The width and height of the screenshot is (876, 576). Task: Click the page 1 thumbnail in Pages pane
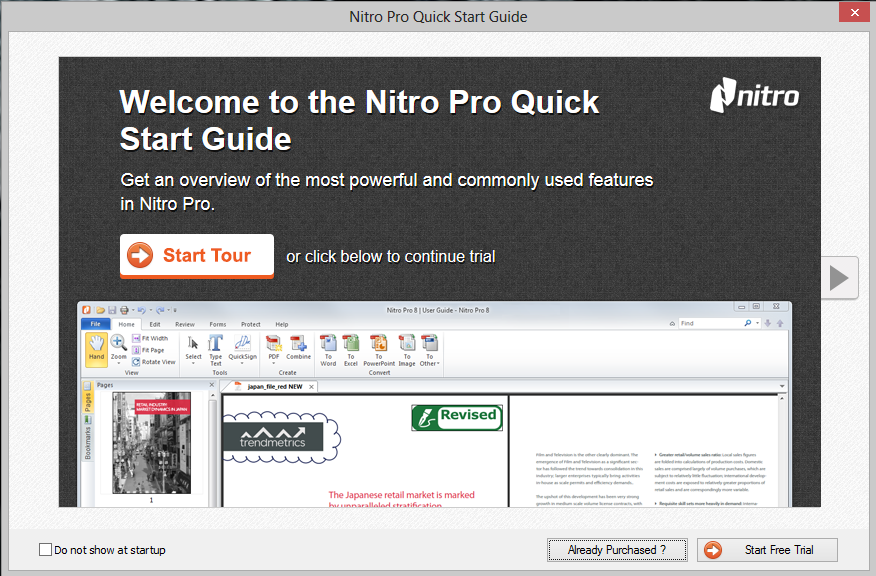pyautogui.click(x=151, y=442)
